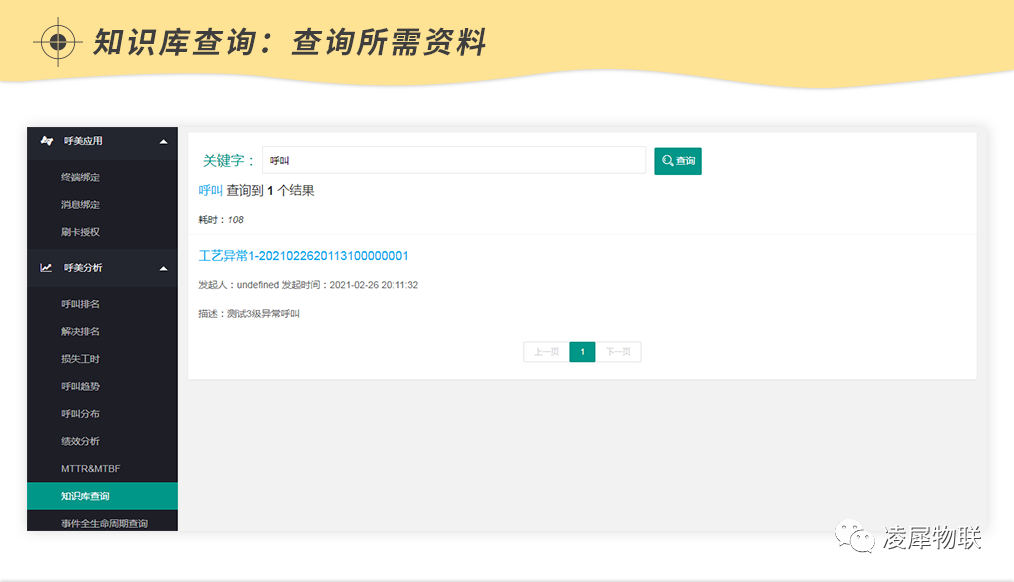
Task: Open the 工艺异常1 result link
Action: [304, 256]
